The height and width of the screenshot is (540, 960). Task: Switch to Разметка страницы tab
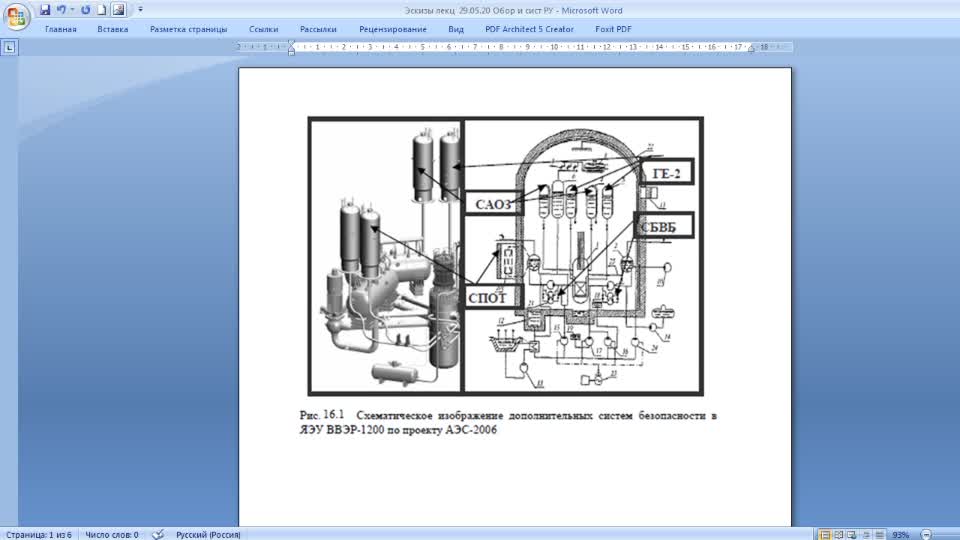[x=189, y=29]
